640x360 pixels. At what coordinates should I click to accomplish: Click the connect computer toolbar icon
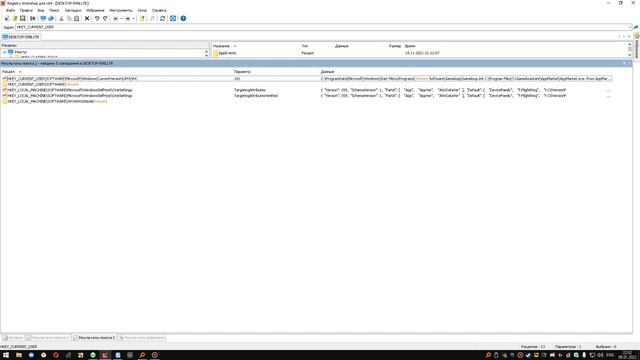point(43,18)
